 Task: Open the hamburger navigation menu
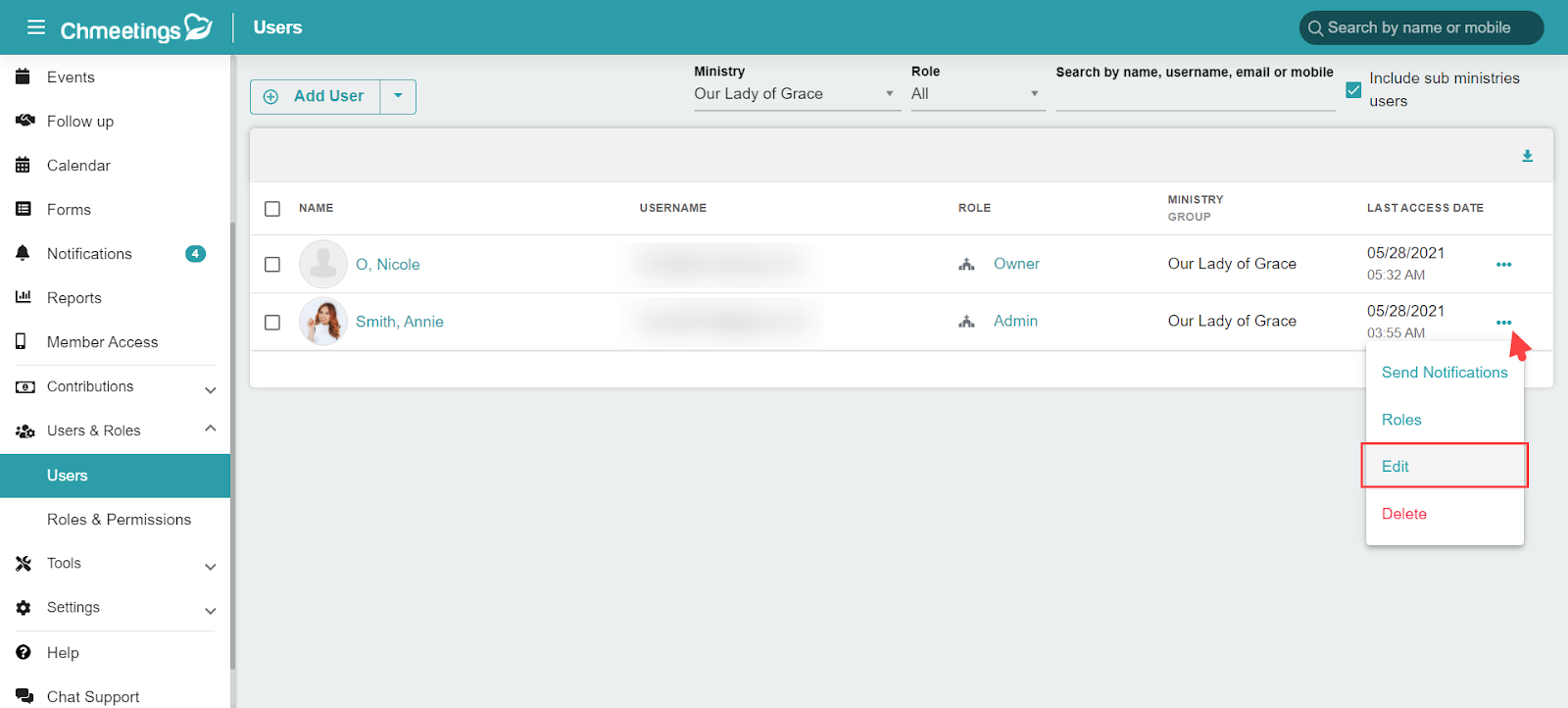(36, 26)
